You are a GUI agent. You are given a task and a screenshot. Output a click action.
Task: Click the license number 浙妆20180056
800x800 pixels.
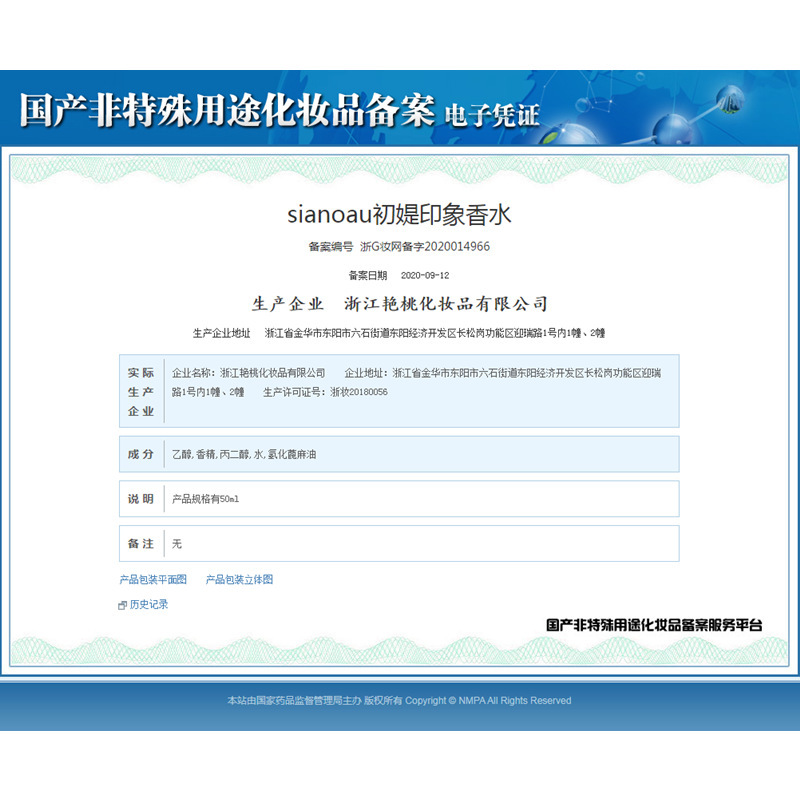359,392
